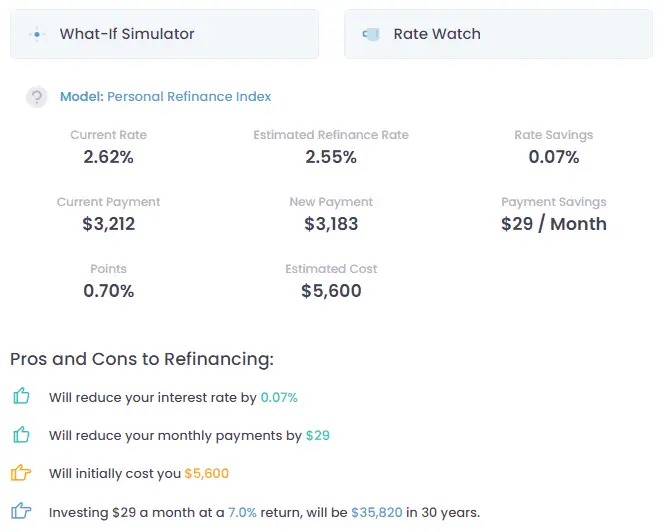The height and width of the screenshot is (532, 663).
Task: Click the question mark help icon
Action: pos(37,97)
